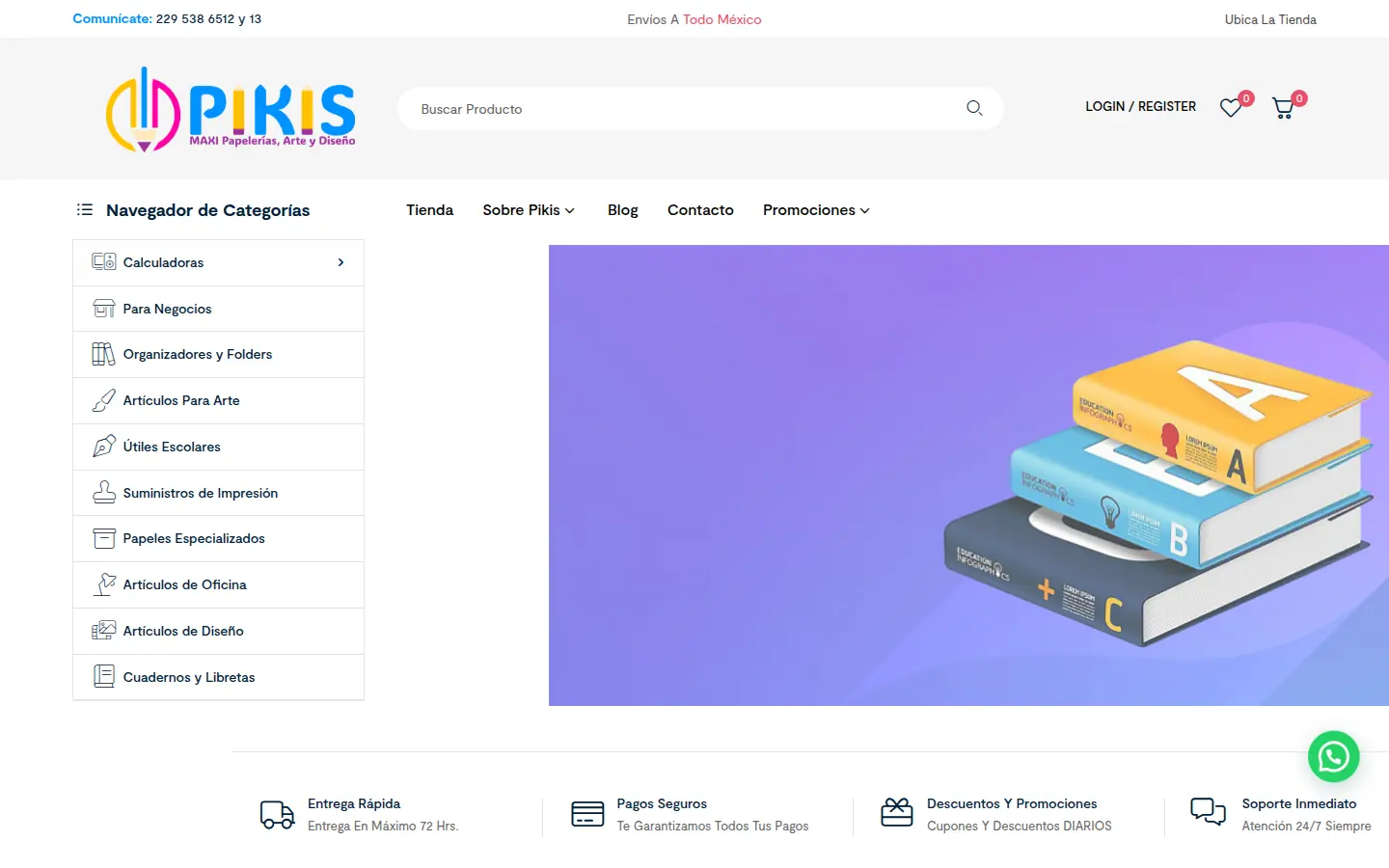Select the Útiles Escolares category

tap(218, 447)
